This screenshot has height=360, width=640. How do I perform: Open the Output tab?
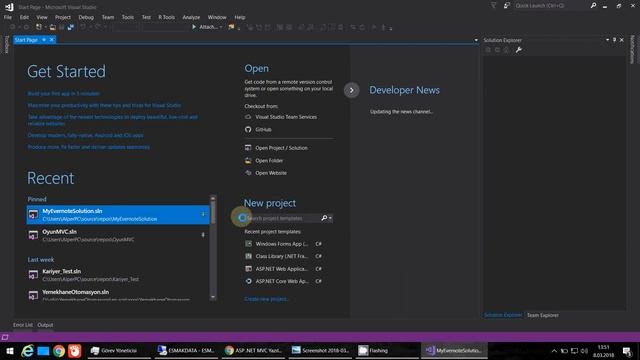click(x=45, y=325)
